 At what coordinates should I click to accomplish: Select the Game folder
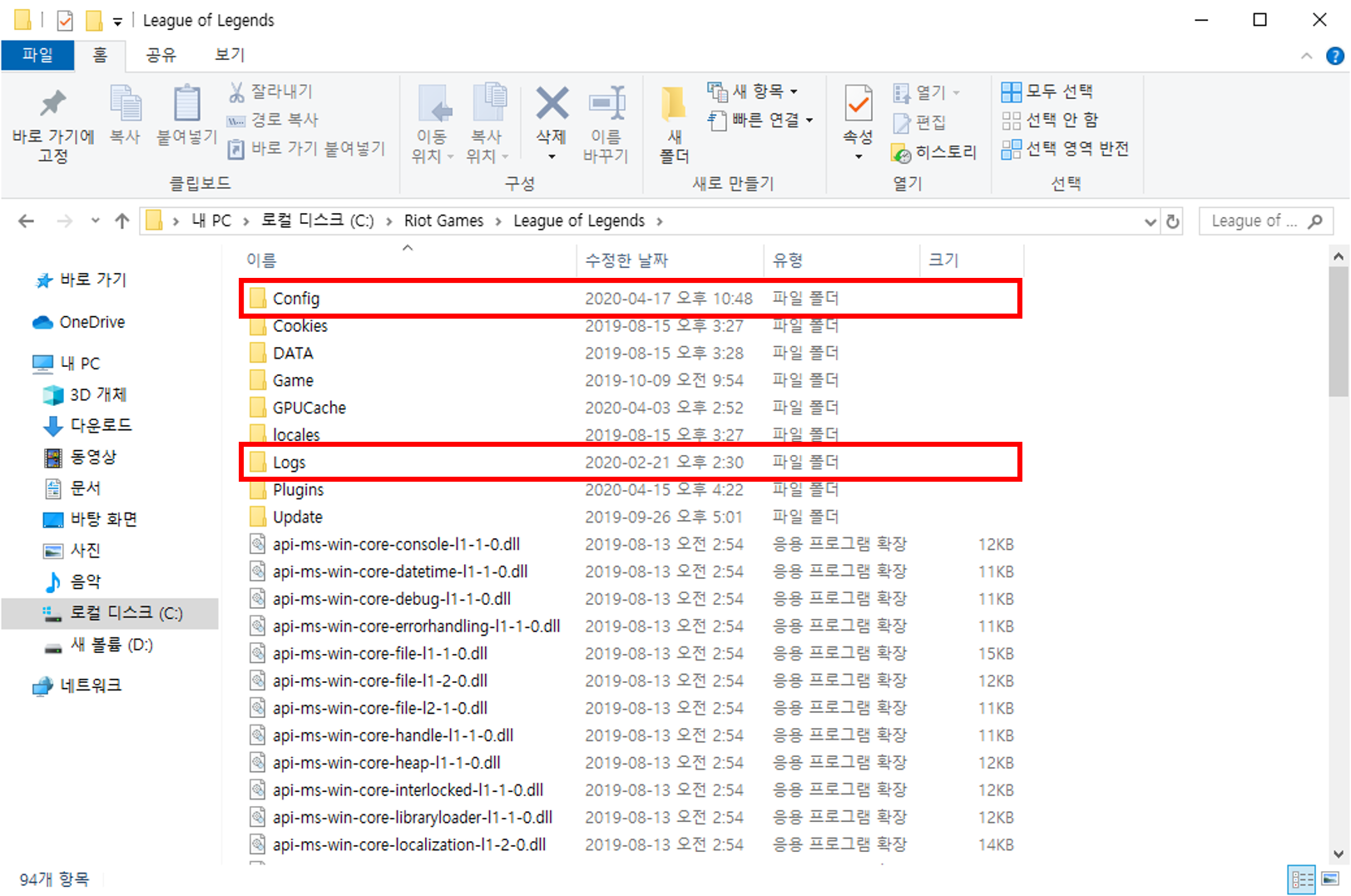coord(631,381)
